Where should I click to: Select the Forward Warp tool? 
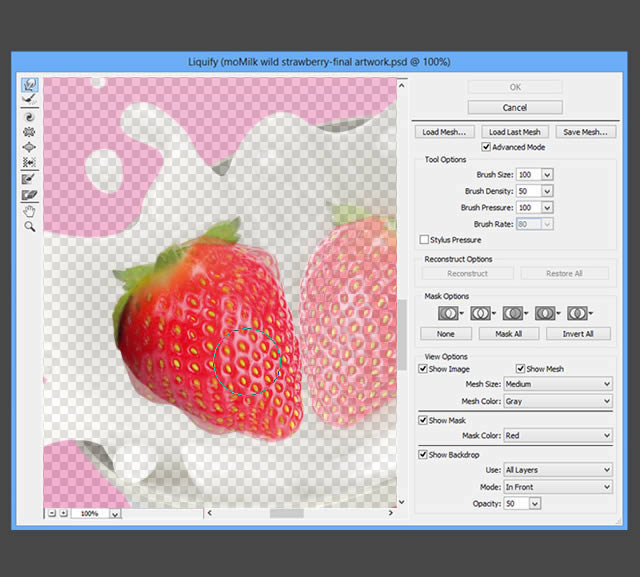point(29,84)
